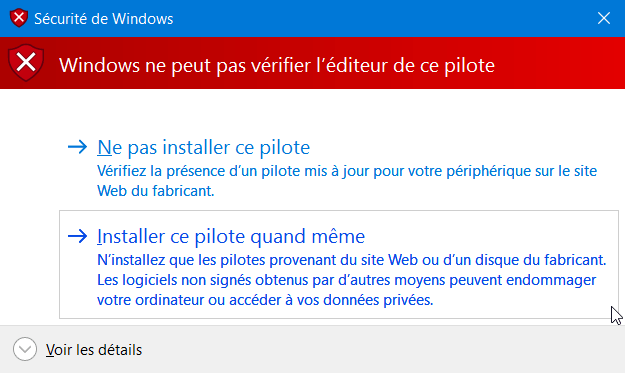Click the text Web du fabricant.
Viewport: 625px width, 373px height.
156,191
